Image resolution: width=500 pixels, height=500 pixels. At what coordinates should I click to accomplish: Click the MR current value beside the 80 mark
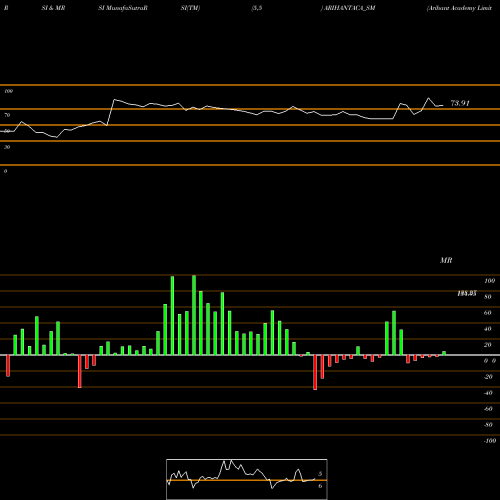(x=467, y=293)
